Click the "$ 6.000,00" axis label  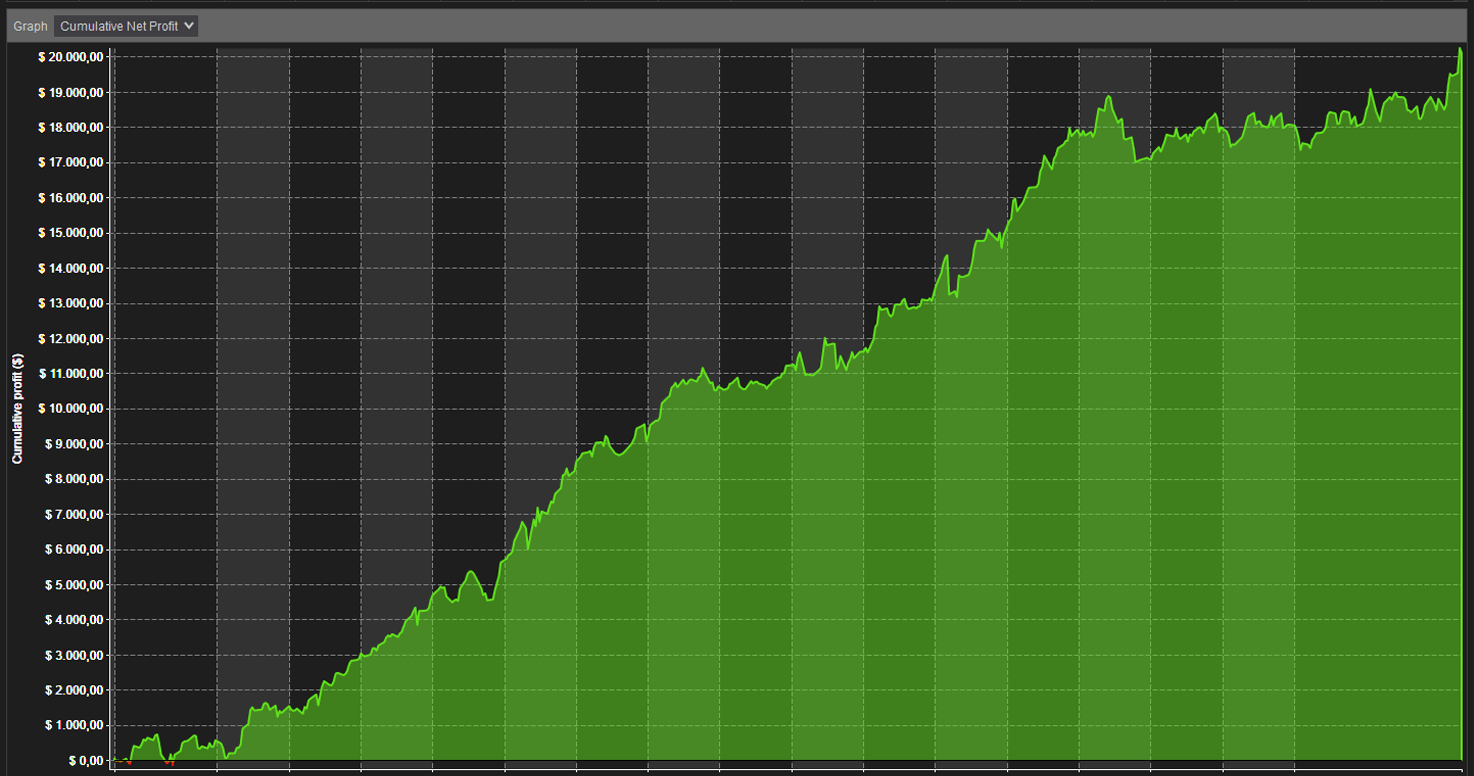click(x=74, y=549)
